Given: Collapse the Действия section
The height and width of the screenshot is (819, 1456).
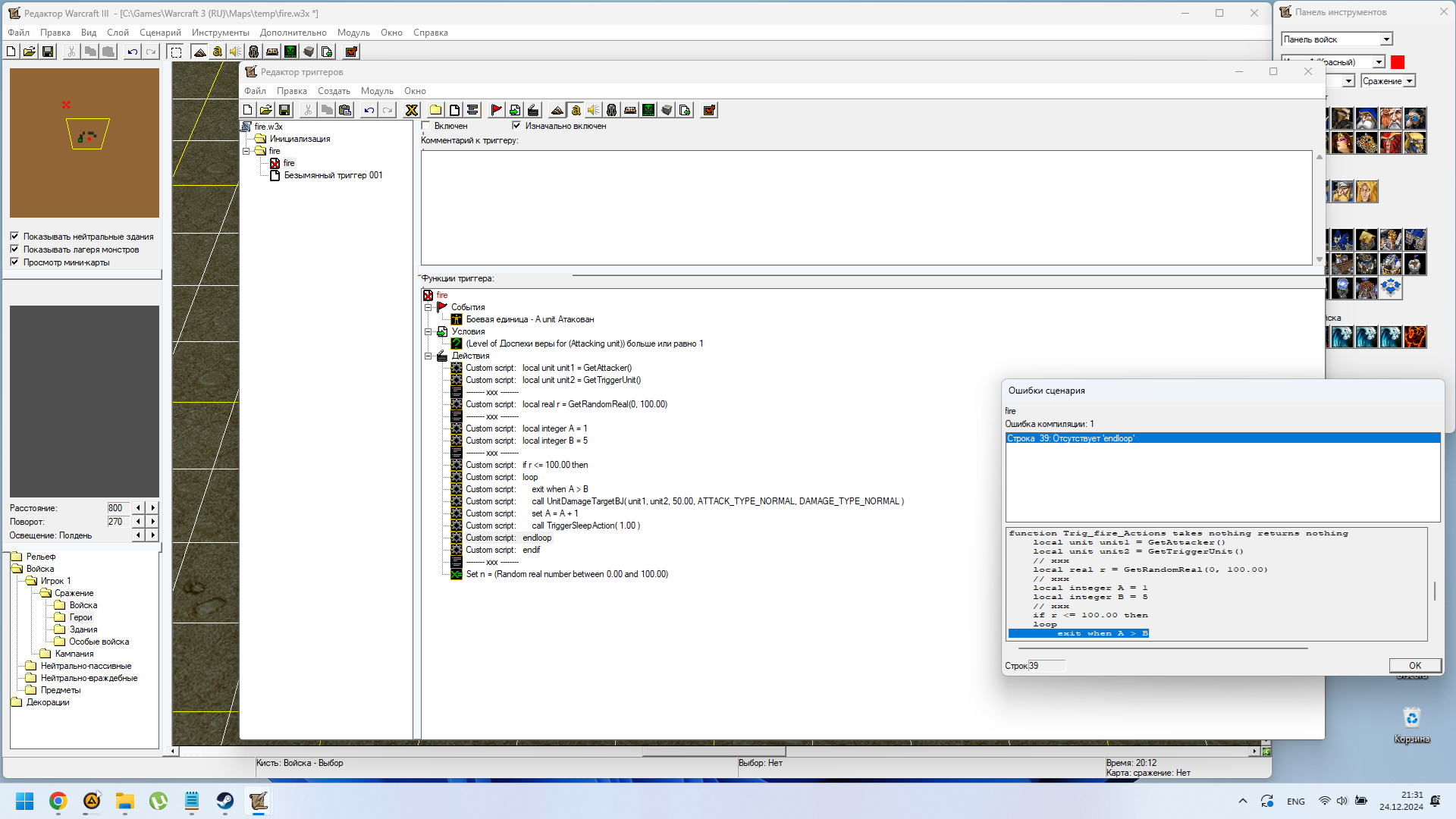Looking at the screenshot, I should point(428,356).
